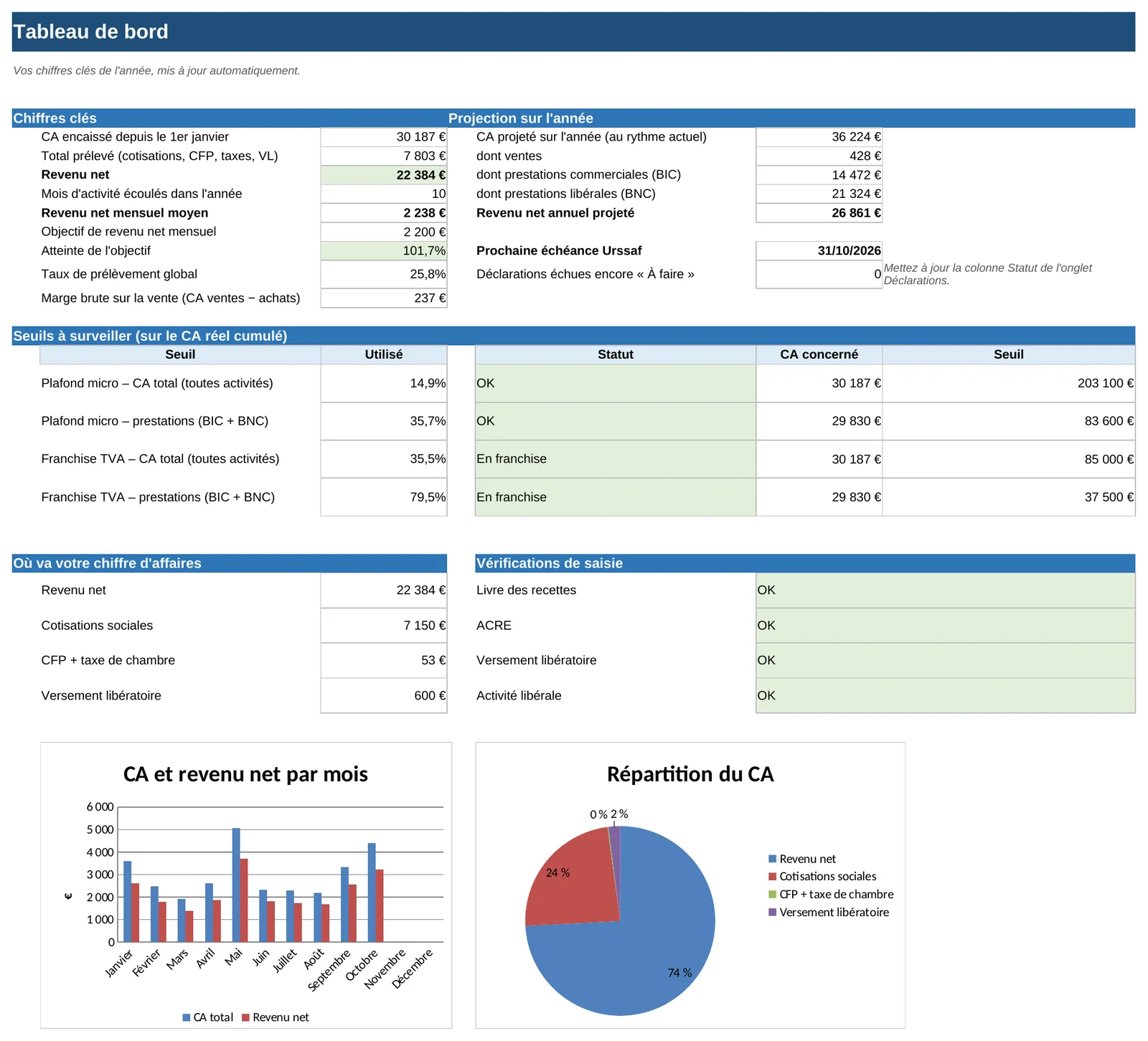This screenshot has height=1041, width=1148.
Task: Click the 83 600 € Seuil value
Action: (x=1009, y=421)
